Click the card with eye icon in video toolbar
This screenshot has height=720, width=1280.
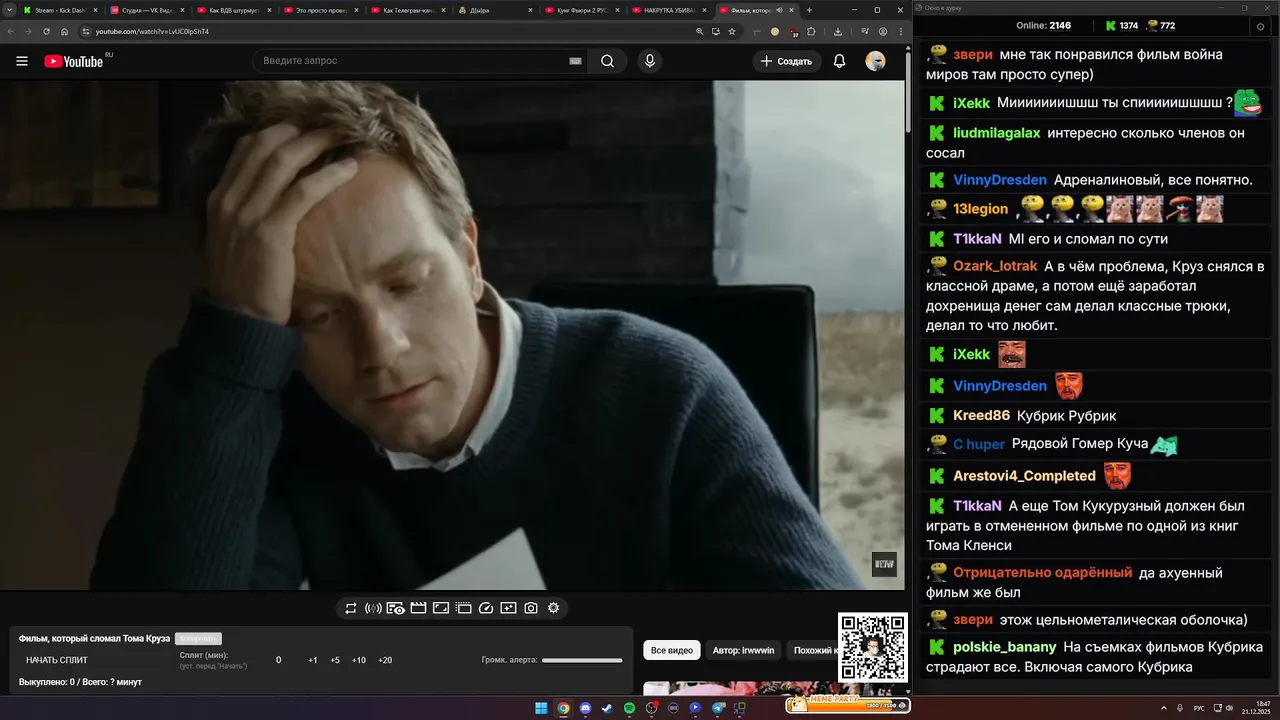pyautogui.click(x=396, y=608)
